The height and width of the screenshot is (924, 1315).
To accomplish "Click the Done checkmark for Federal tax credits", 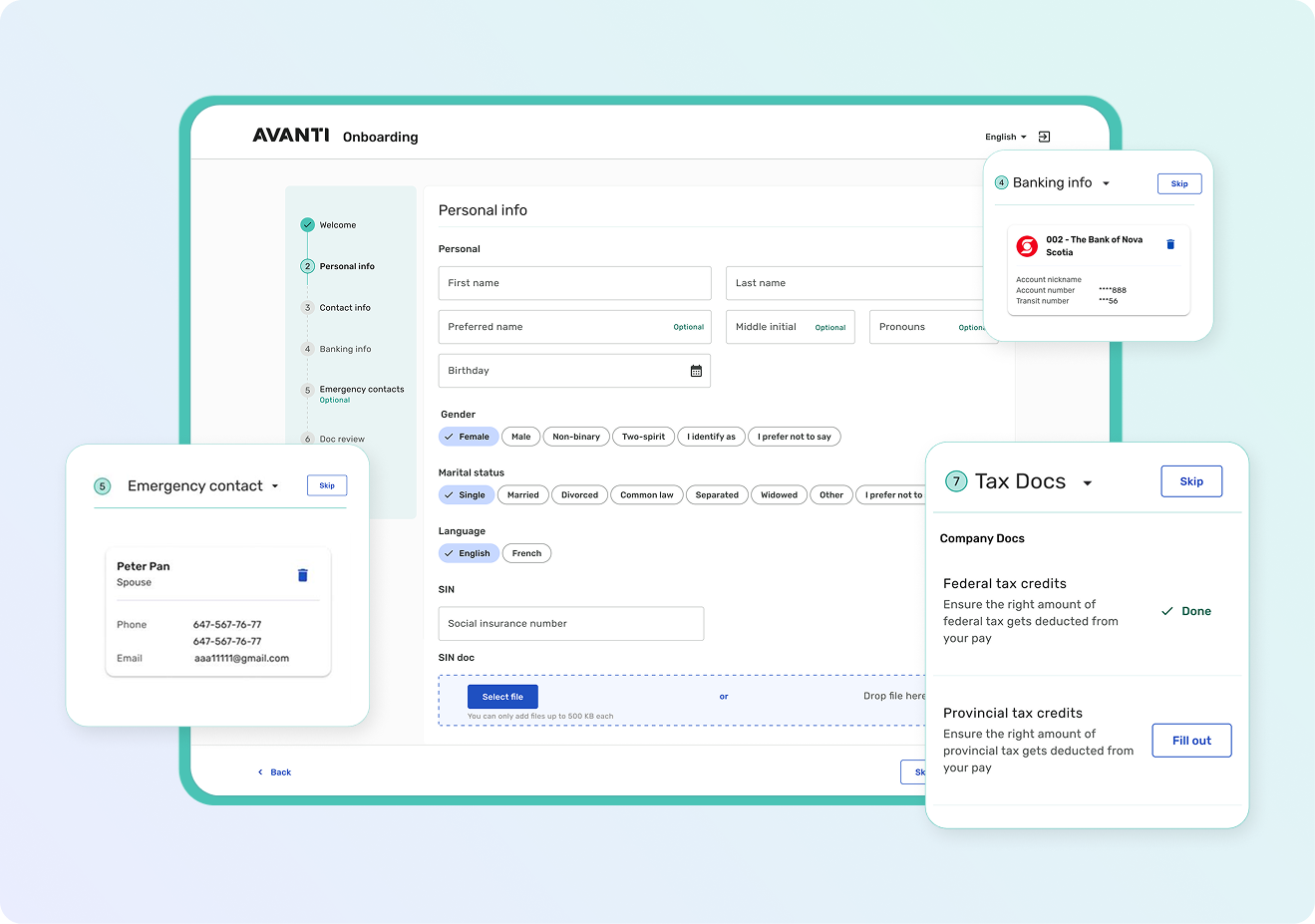I will (1165, 610).
